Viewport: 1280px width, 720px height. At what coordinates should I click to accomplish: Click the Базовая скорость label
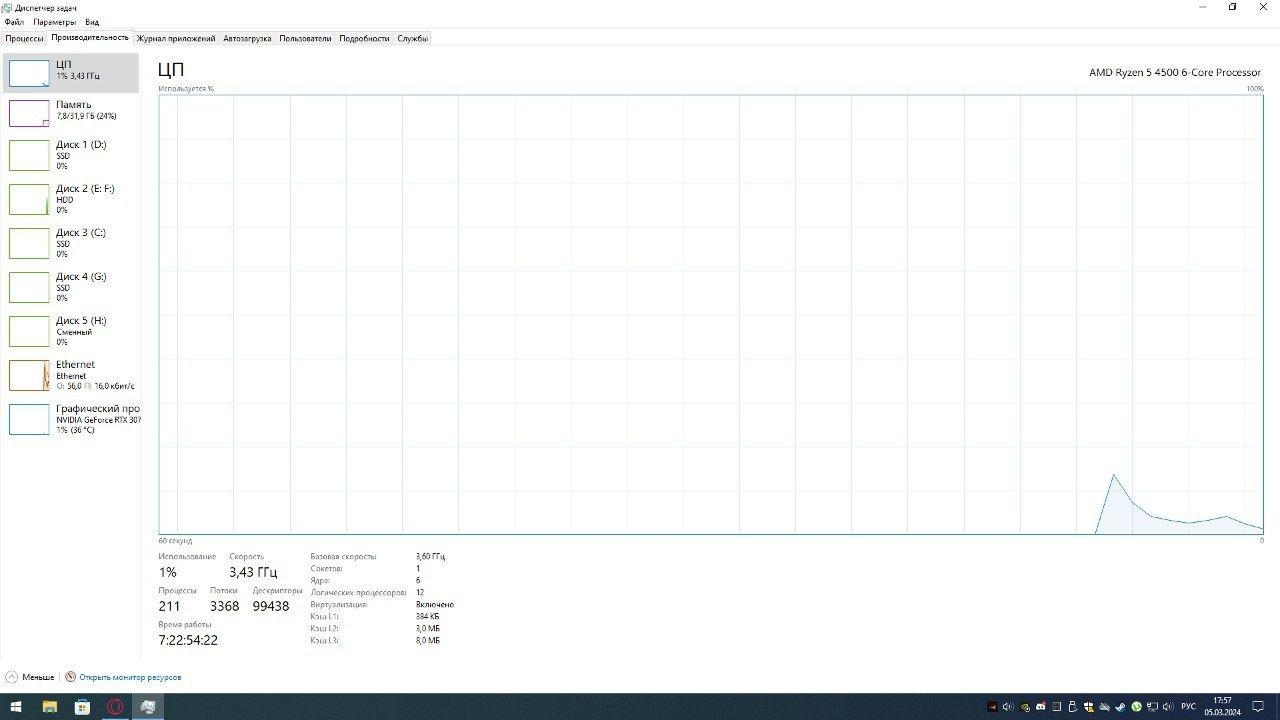click(343, 556)
